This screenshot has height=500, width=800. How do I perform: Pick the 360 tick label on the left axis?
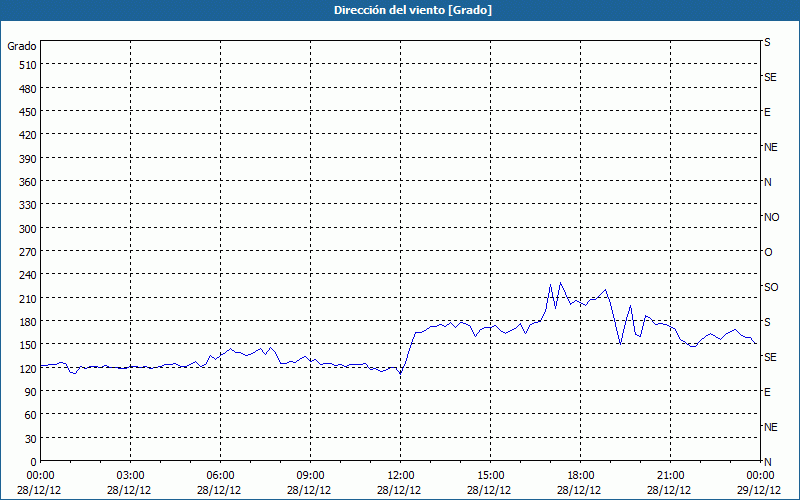[x=29, y=182]
